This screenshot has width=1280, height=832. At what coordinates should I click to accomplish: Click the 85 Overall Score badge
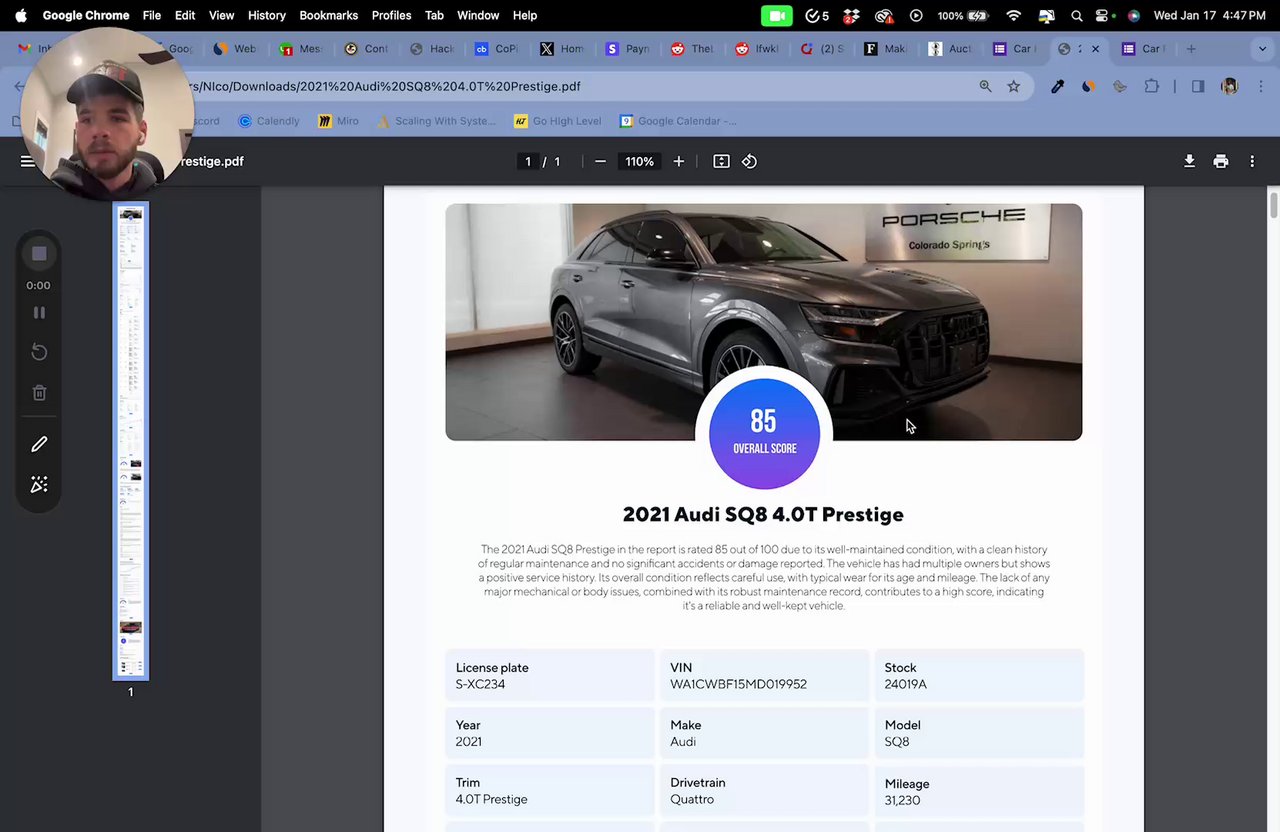coord(764,433)
